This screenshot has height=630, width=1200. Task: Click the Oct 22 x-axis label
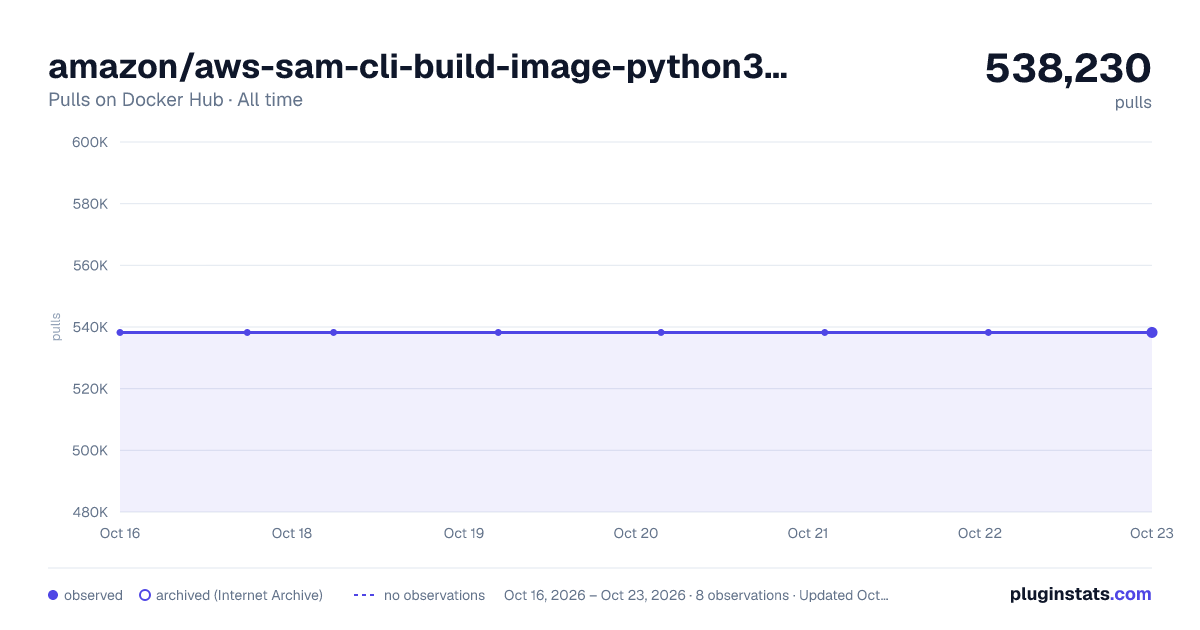(x=980, y=533)
